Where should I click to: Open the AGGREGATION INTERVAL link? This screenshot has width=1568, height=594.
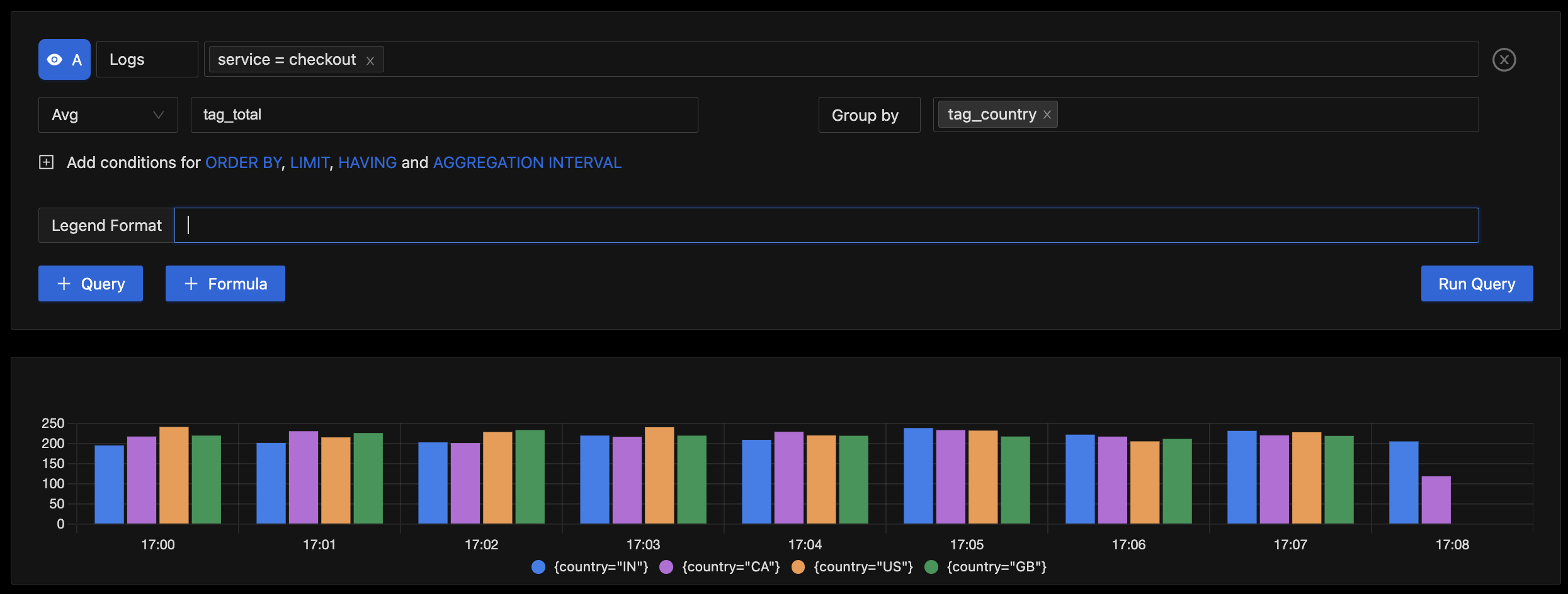528,163
